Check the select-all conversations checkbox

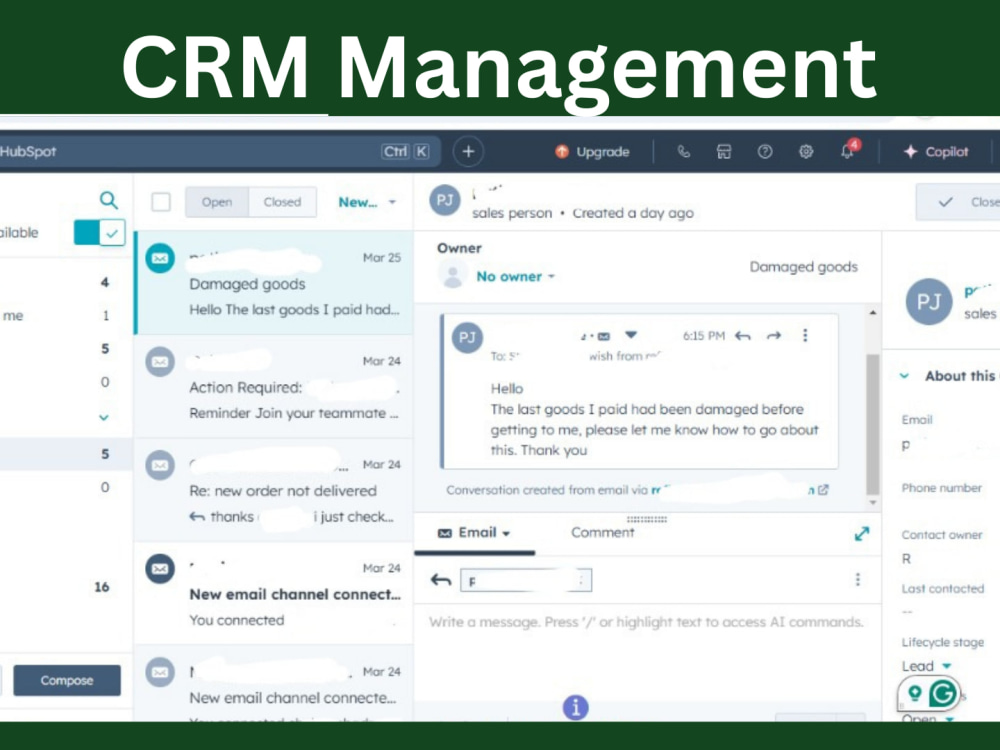(x=161, y=202)
